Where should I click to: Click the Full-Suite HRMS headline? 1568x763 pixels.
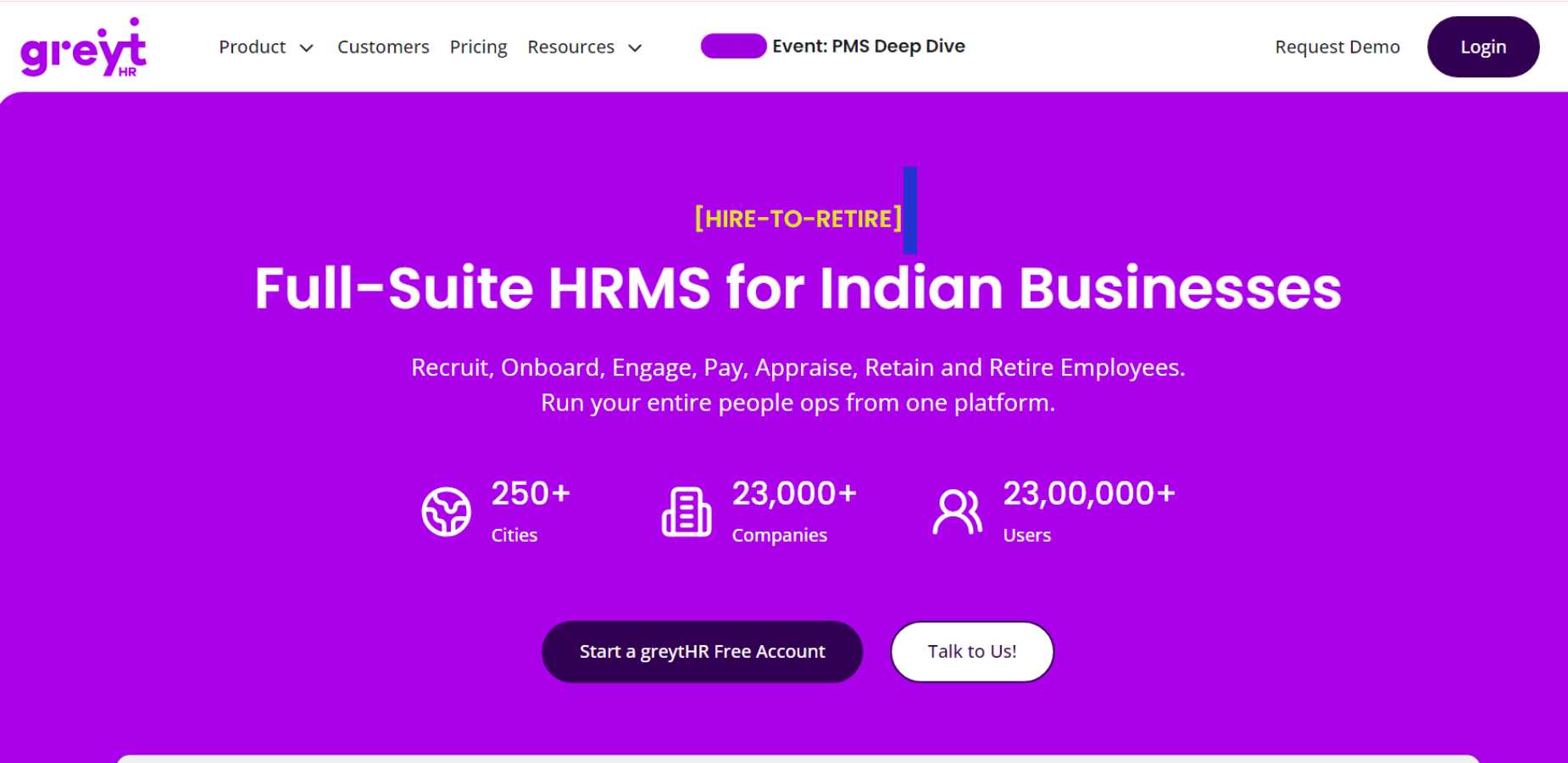(x=797, y=288)
